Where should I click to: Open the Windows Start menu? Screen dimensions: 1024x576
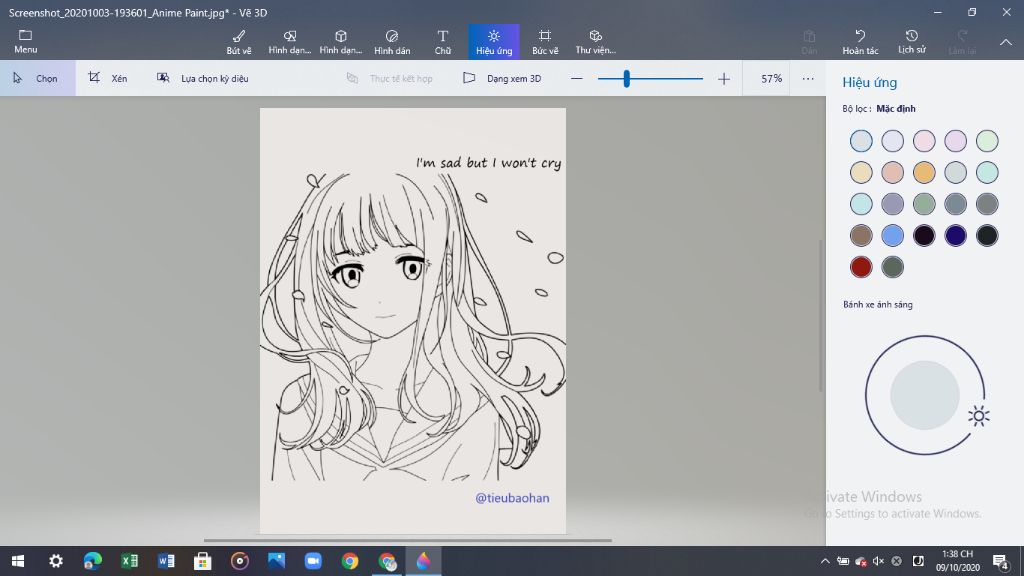click(x=18, y=561)
